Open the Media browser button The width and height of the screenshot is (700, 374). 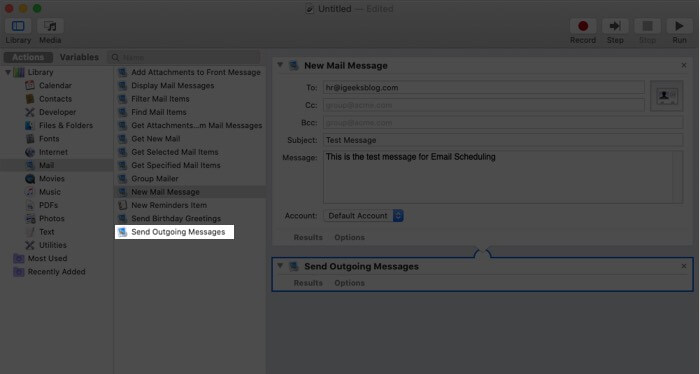point(50,26)
